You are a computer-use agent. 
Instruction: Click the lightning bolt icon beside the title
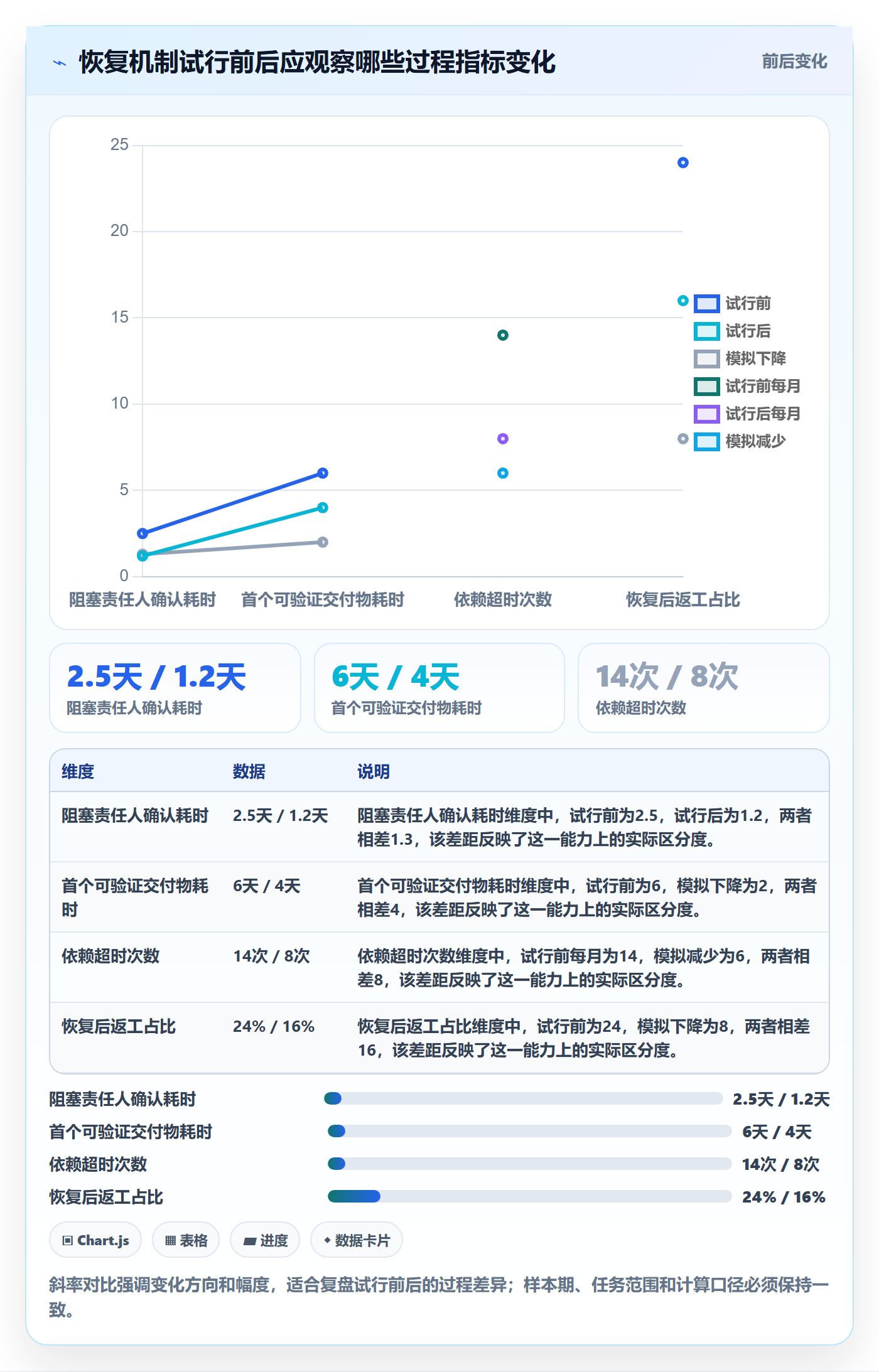(60, 63)
